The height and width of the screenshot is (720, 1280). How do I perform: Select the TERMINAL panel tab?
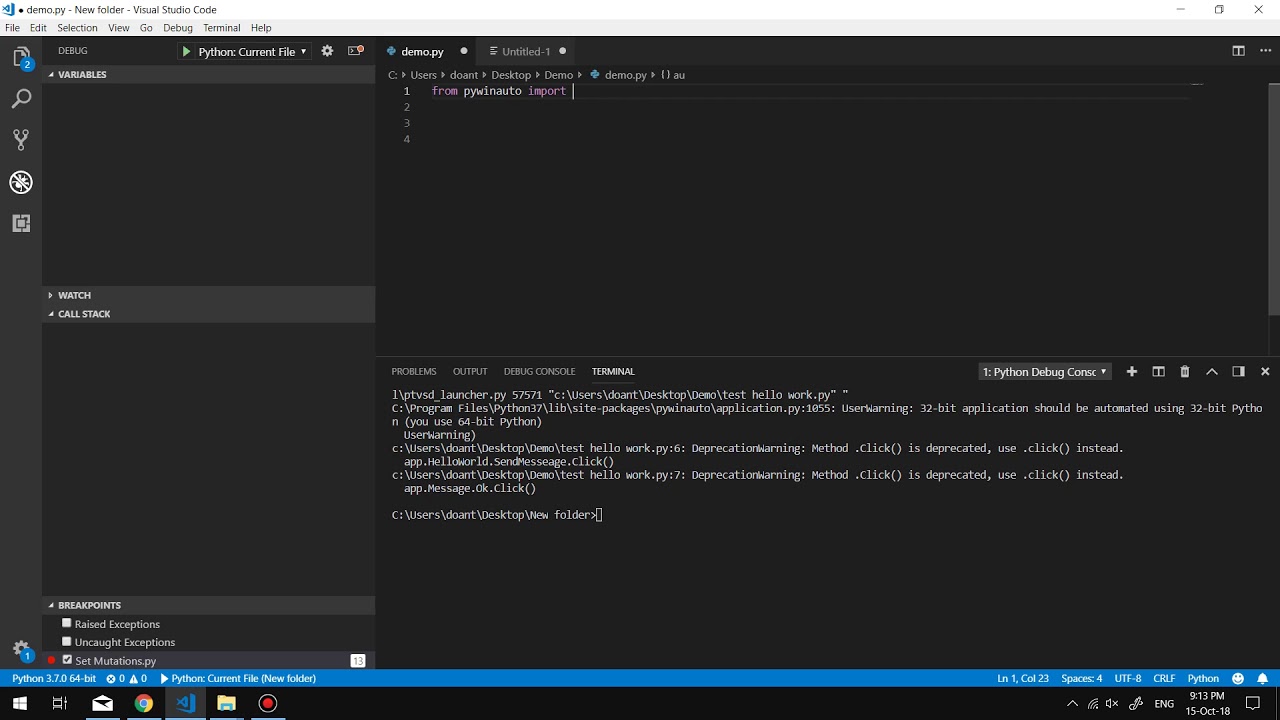613,371
